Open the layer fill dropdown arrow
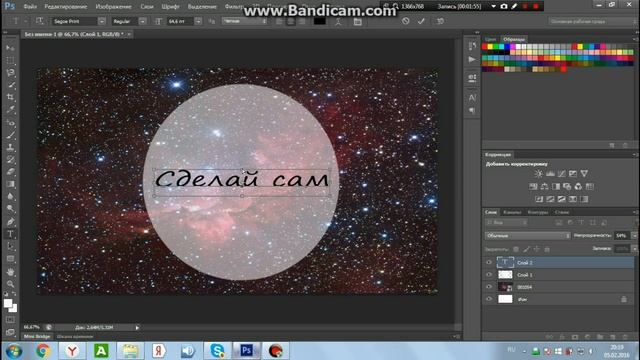The image size is (640, 360). tap(634, 249)
